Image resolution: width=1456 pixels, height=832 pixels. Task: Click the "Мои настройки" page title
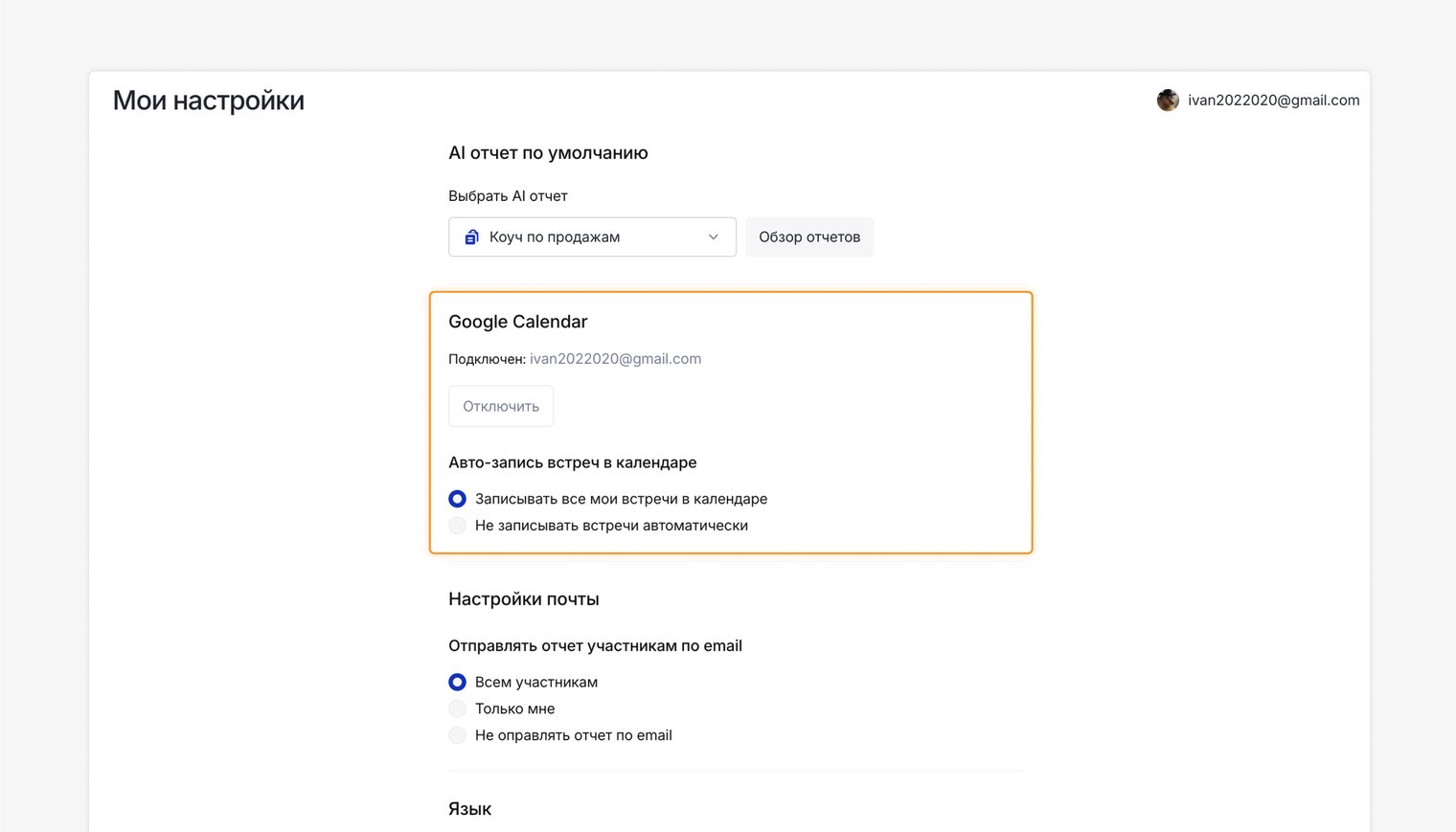tap(209, 101)
